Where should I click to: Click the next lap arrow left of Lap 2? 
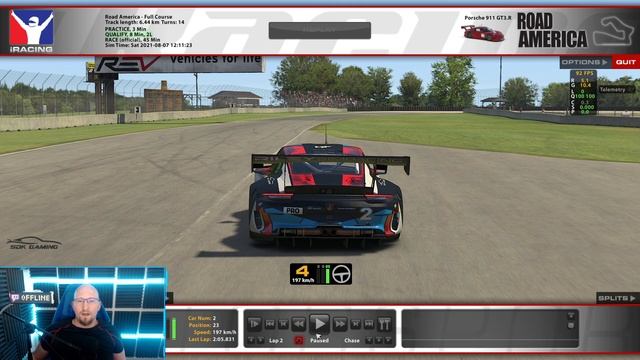260,340
